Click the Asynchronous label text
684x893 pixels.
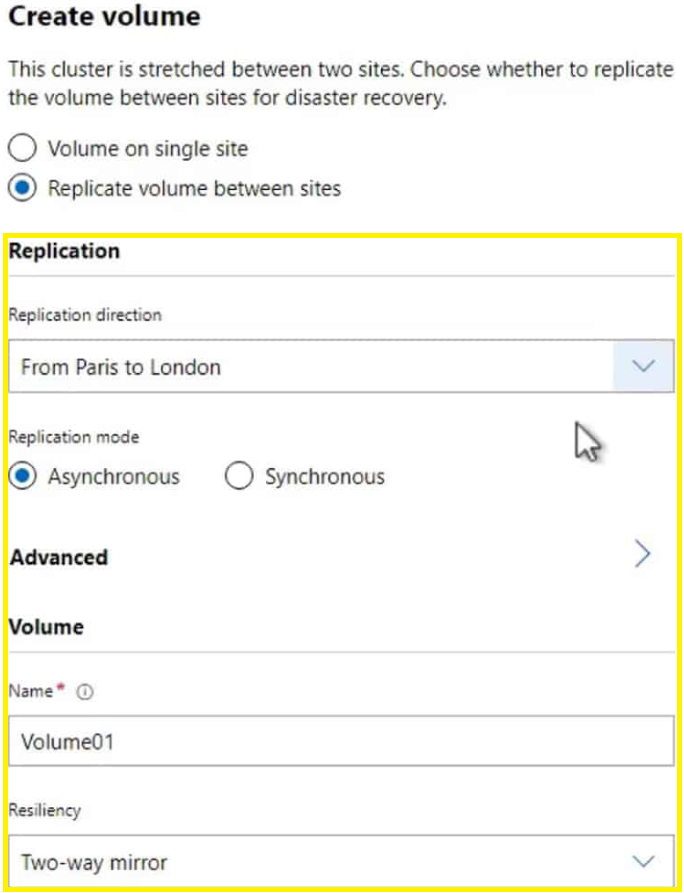(x=114, y=477)
